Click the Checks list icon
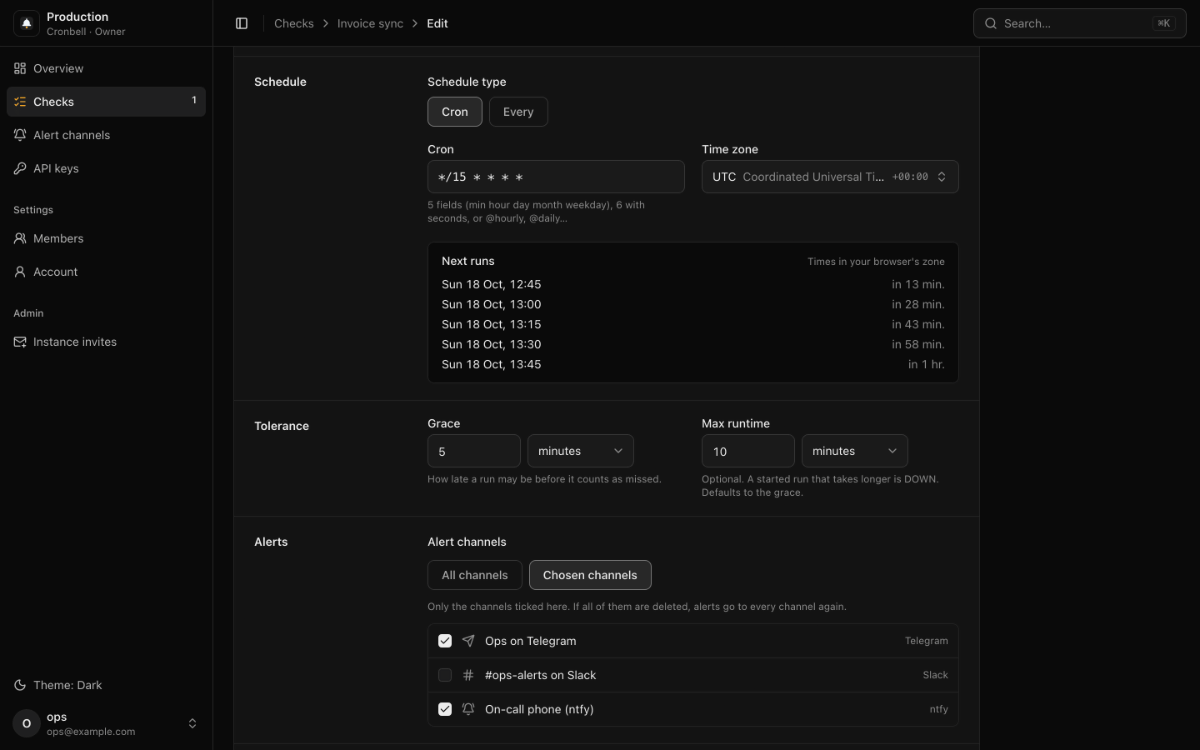Viewport: 1200px width, 750px height. (x=20, y=101)
